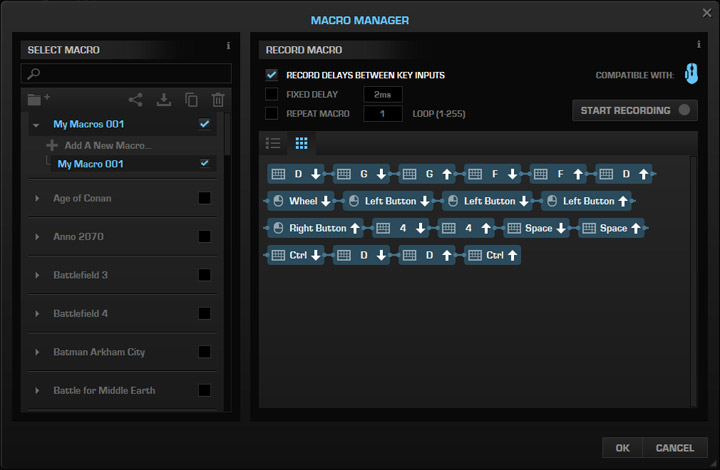Select the G key down step

[x=361, y=174]
